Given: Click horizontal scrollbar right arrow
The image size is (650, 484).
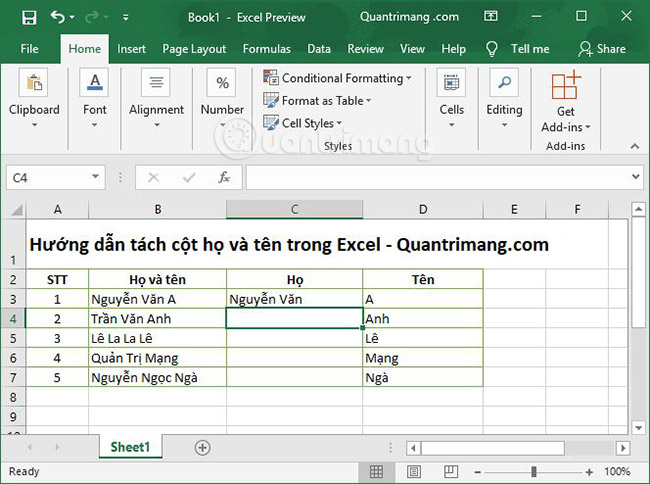Looking at the screenshot, I should tap(623, 448).
